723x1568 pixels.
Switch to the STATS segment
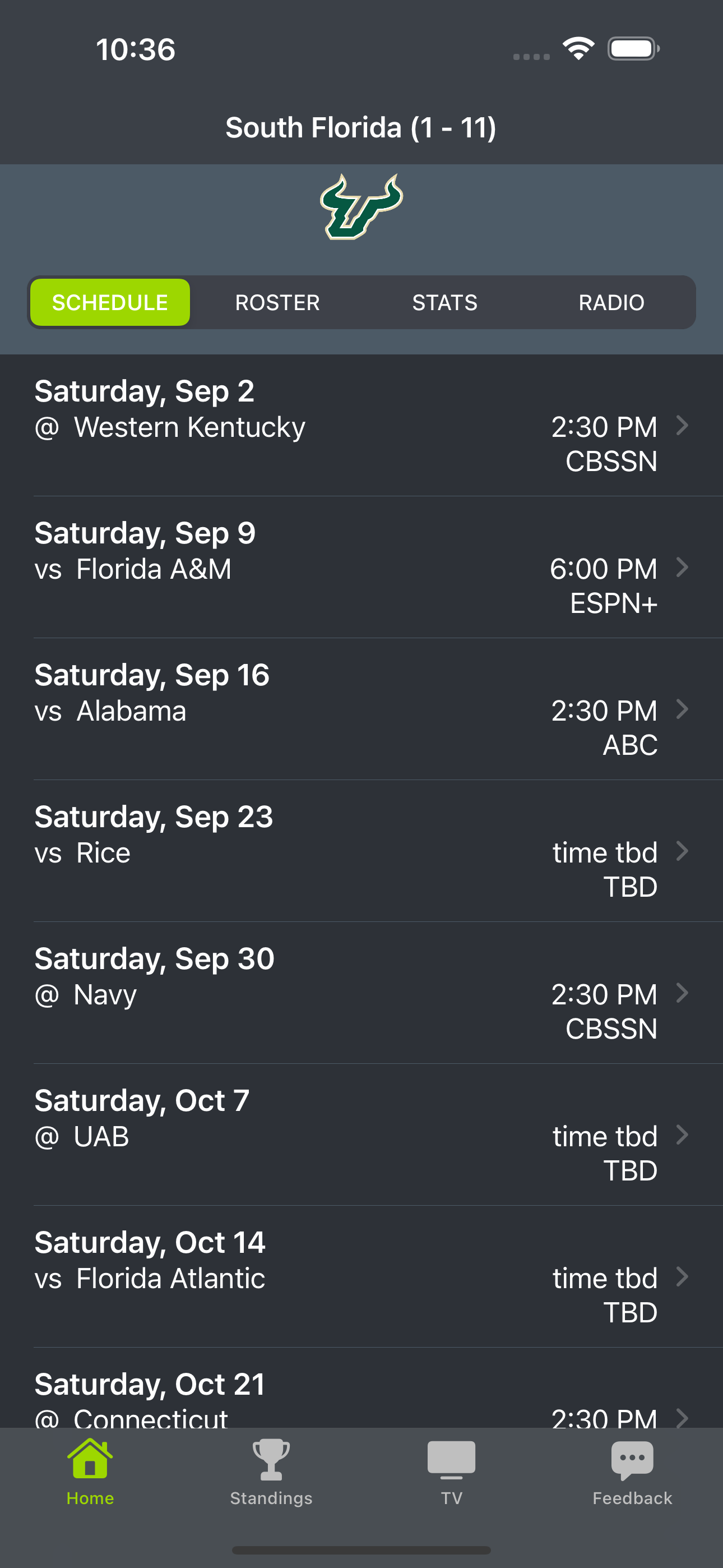445,302
